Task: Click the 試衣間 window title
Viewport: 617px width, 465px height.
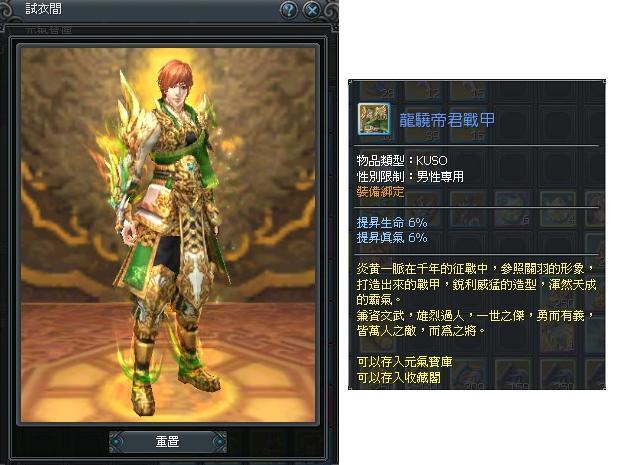Action: coord(43,8)
